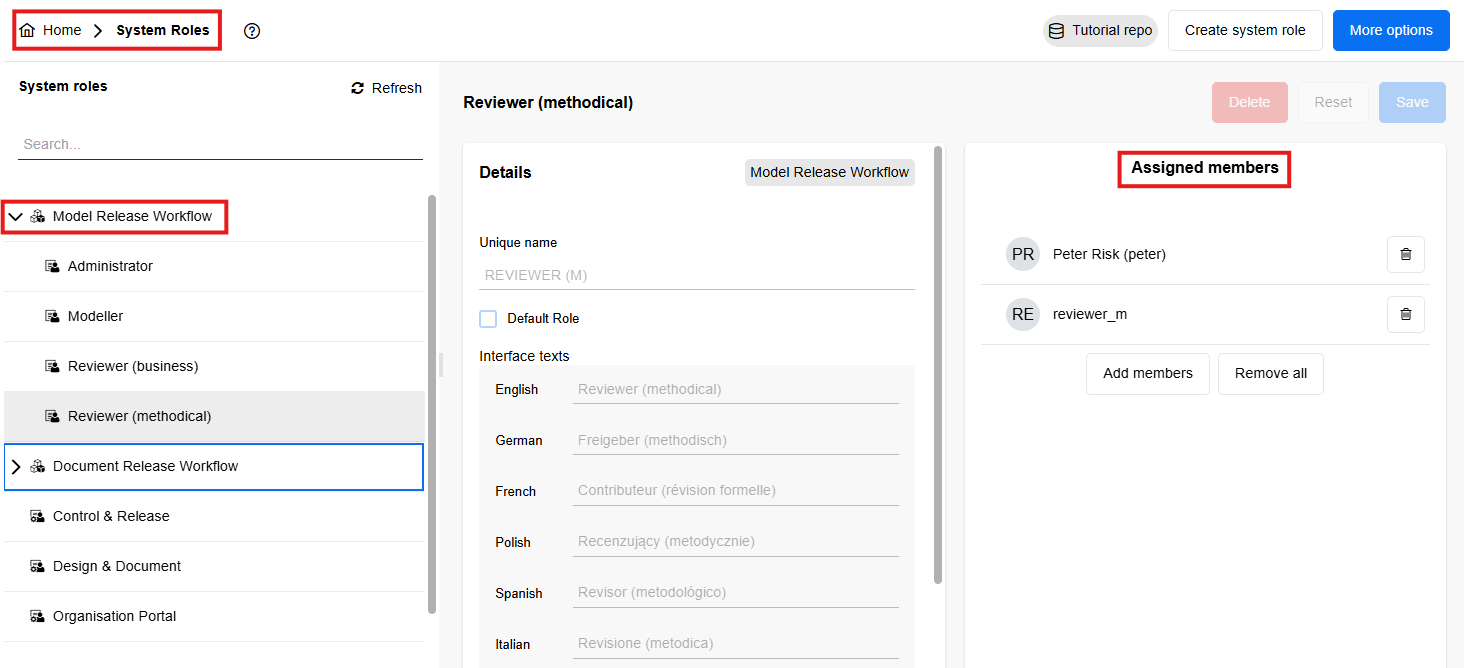Click the Create system role button
The height and width of the screenshot is (668, 1464).
[1245, 30]
